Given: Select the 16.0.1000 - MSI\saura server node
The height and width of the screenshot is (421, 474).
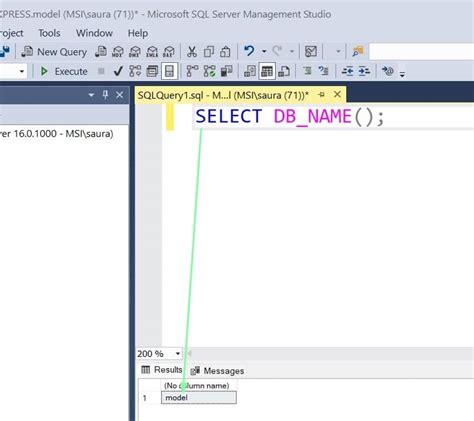Looking at the screenshot, I should pyautogui.click(x=57, y=134).
